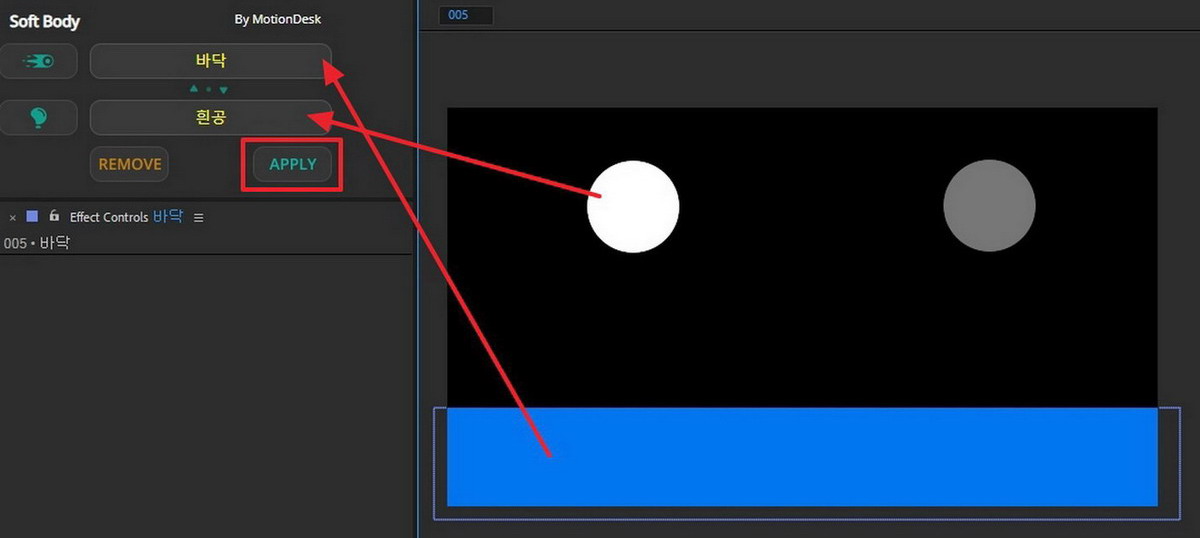1200x538 pixels.
Task: Apply the Soft Body effect
Action: coord(292,164)
